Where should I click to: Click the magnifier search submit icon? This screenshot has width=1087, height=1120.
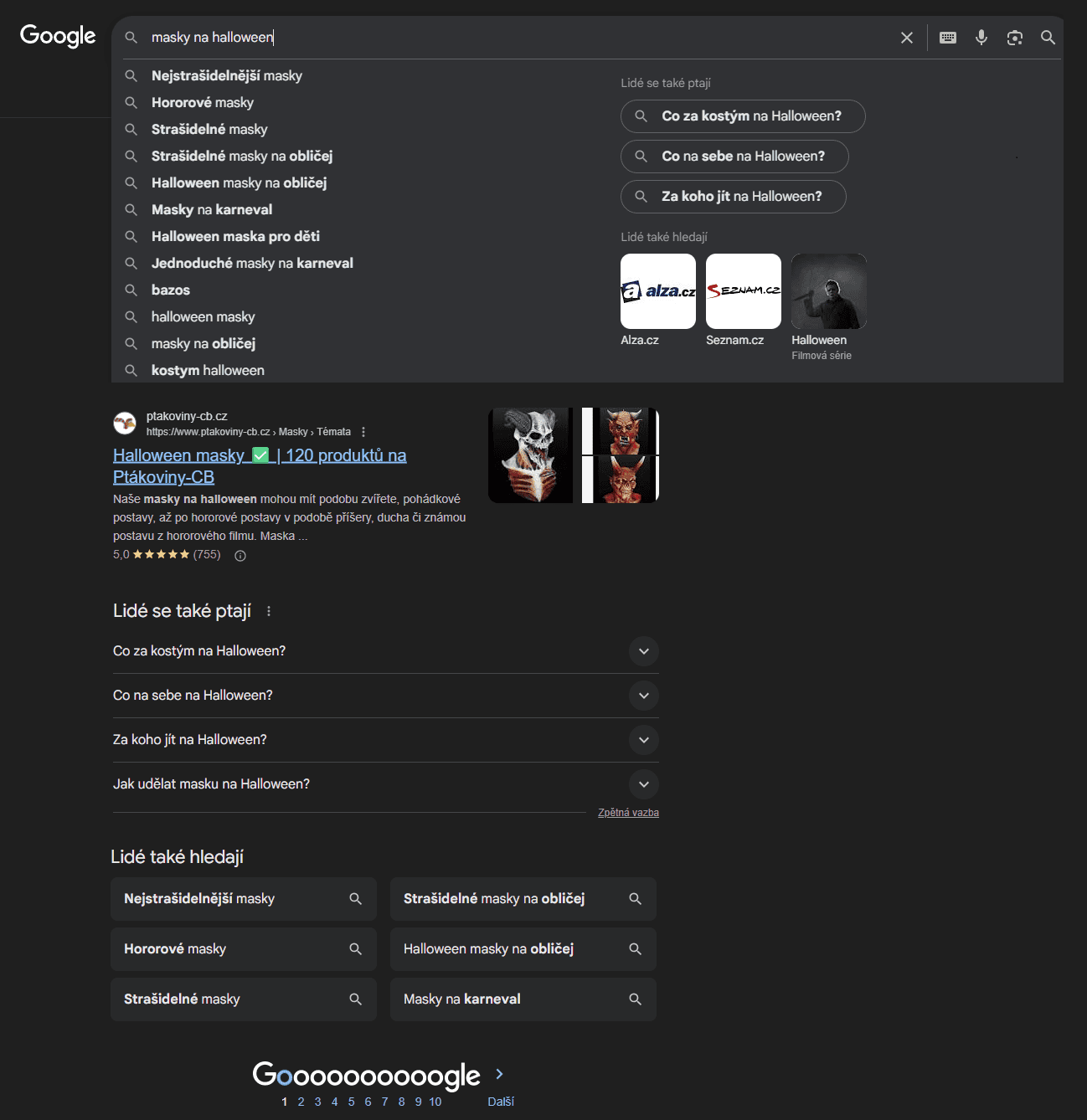[1047, 38]
